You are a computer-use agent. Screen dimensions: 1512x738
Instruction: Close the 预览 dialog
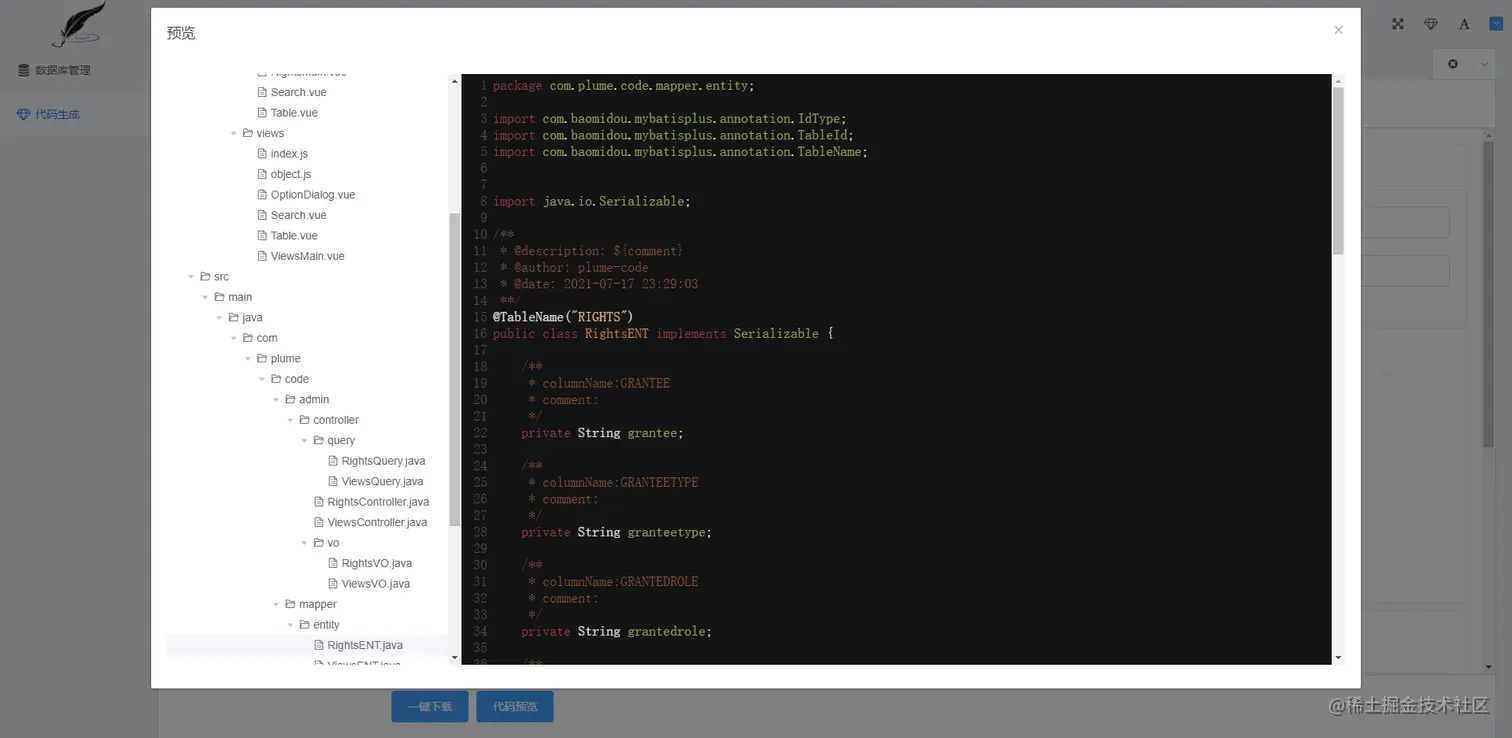[1338, 30]
